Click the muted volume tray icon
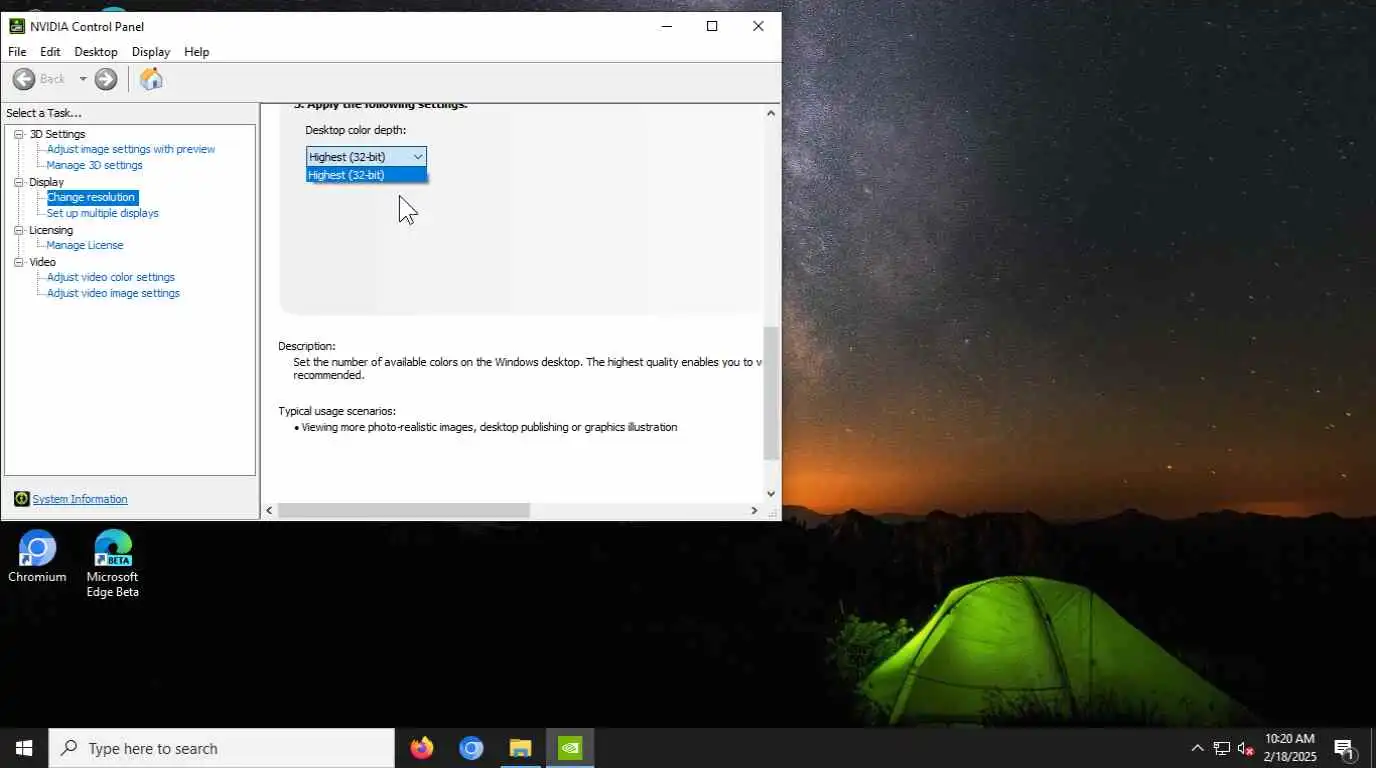This screenshot has width=1376, height=768. pyautogui.click(x=1246, y=748)
